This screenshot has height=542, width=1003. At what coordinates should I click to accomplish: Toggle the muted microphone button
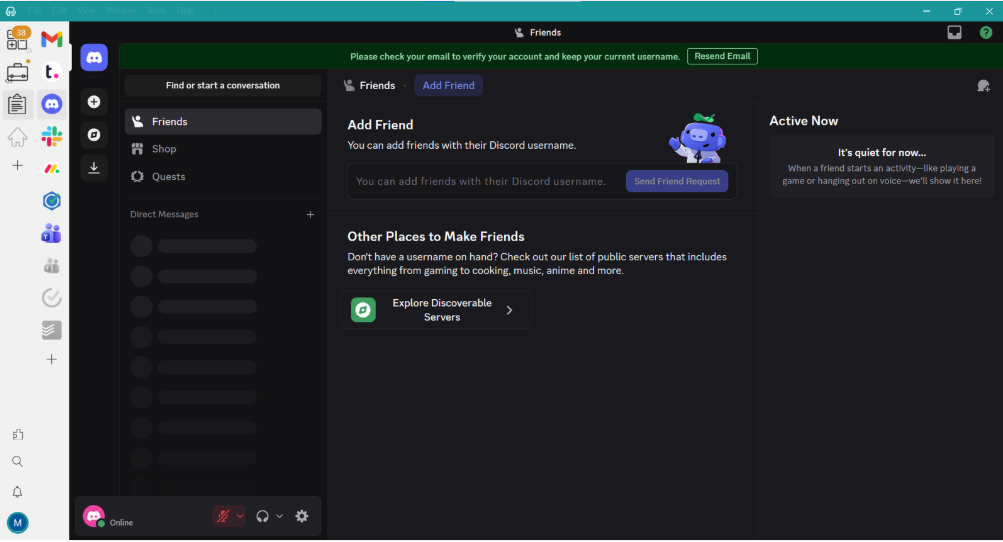point(223,516)
